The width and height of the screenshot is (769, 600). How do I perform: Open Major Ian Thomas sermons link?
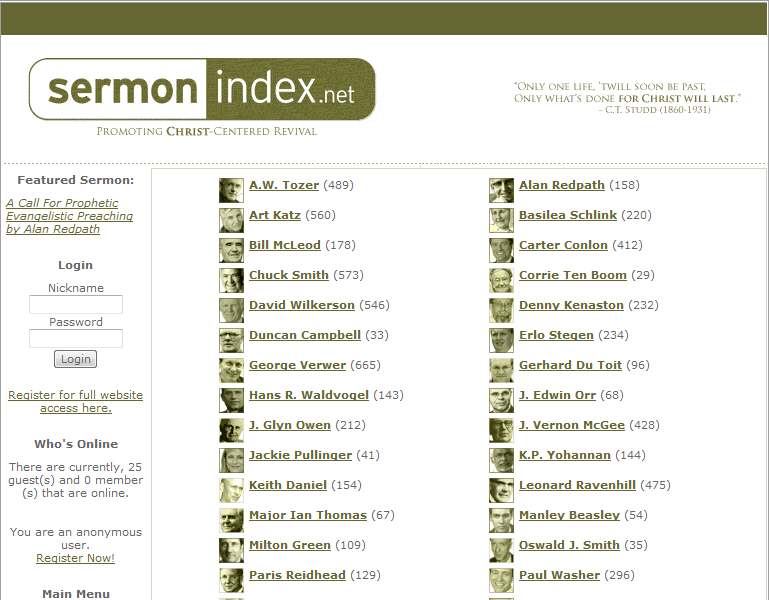(x=308, y=514)
